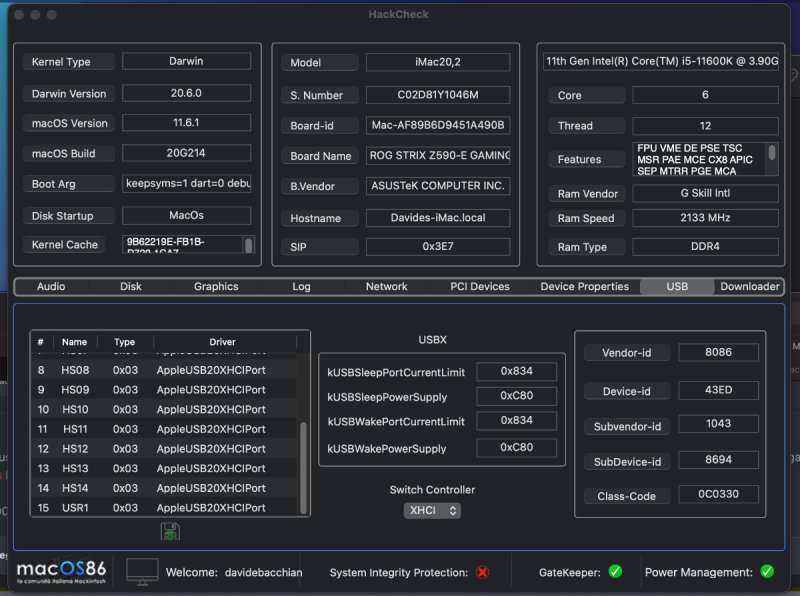Click the Board Name value field
Image resolution: width=800 pixels, height=596 pixels.
point(438,156)
